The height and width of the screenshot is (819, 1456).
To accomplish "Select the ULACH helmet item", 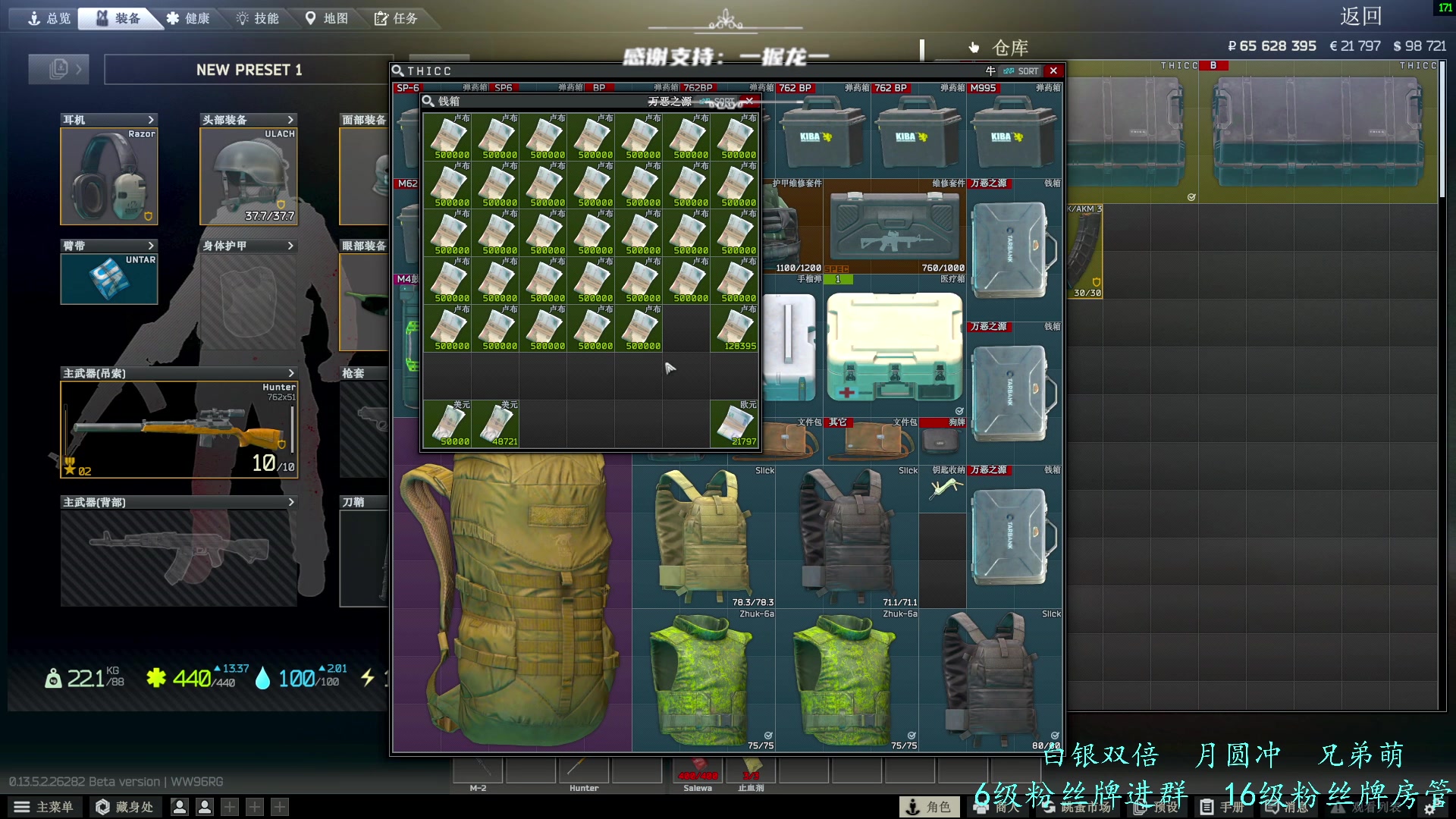I will point(249,176).
